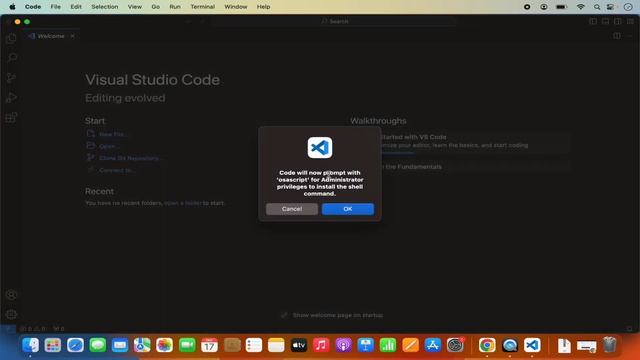This screenshot has width=640, height=360.
Task: Open the Edit menu
Action: click(x=76, y=7)
